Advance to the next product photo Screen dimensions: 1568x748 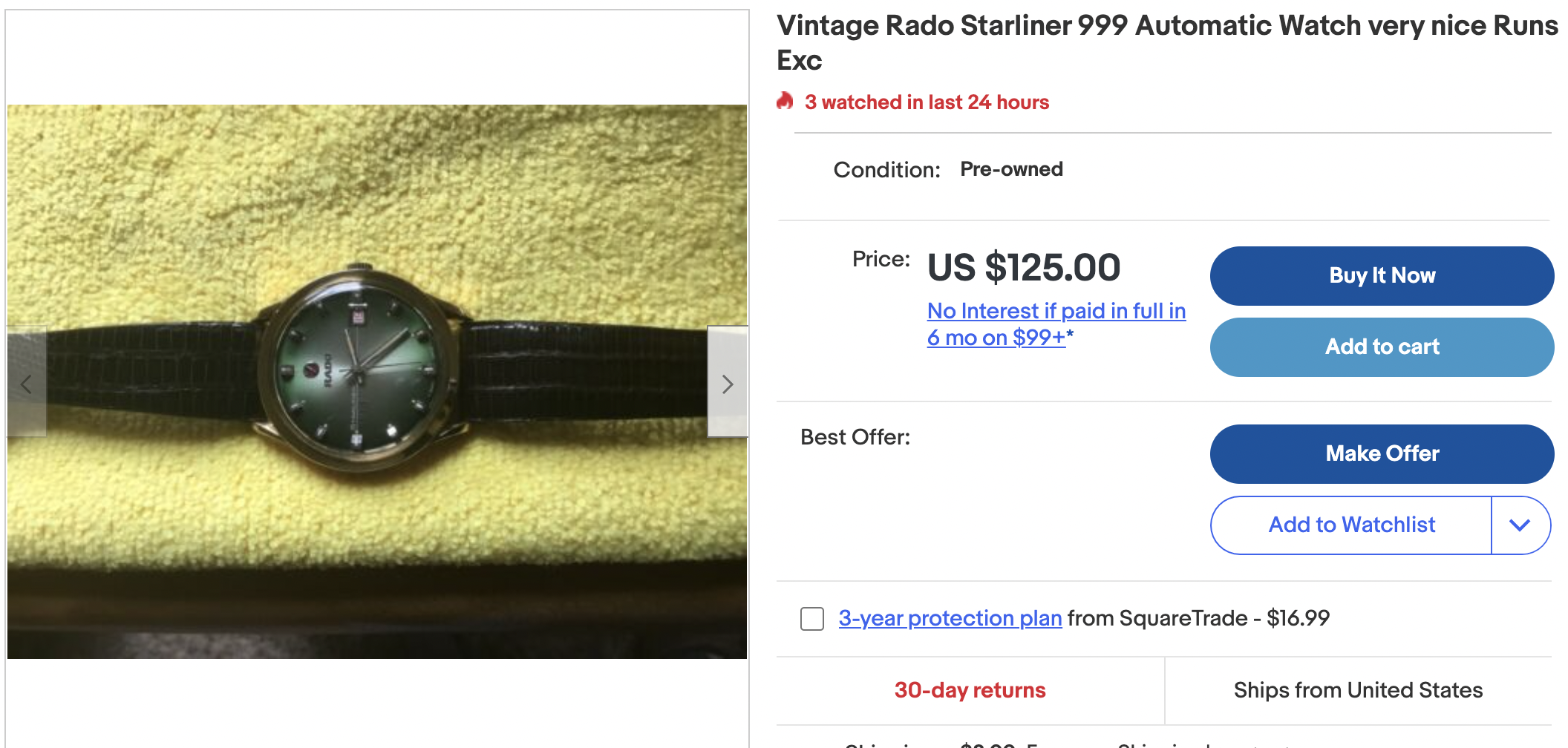(x=727, y=384)
